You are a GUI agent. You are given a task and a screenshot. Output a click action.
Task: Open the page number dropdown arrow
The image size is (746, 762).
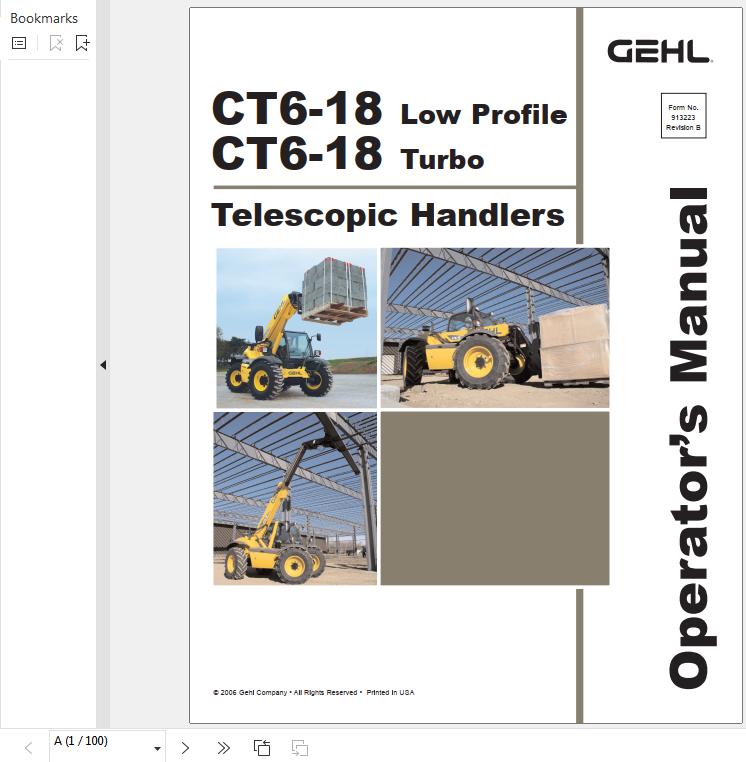pyautogui.click(x=157, y=748)
